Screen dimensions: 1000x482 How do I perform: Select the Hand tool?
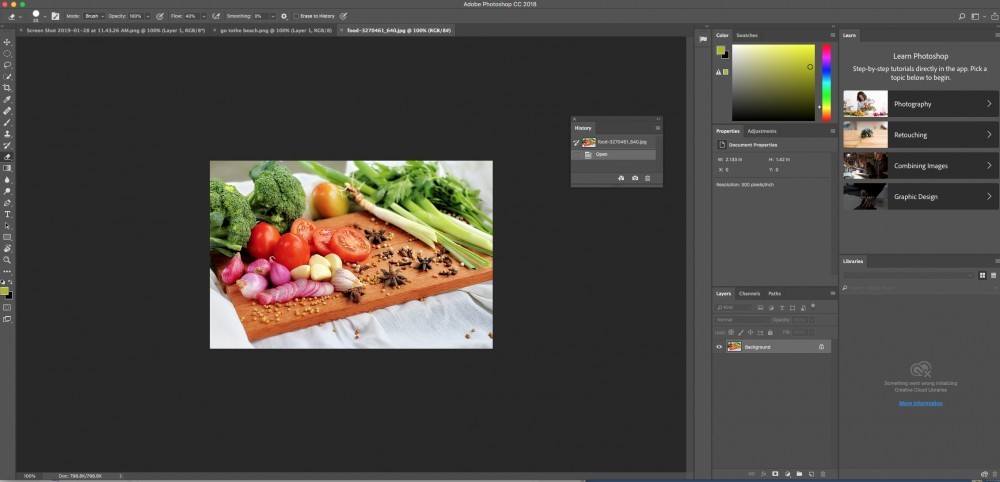[8, 249]
